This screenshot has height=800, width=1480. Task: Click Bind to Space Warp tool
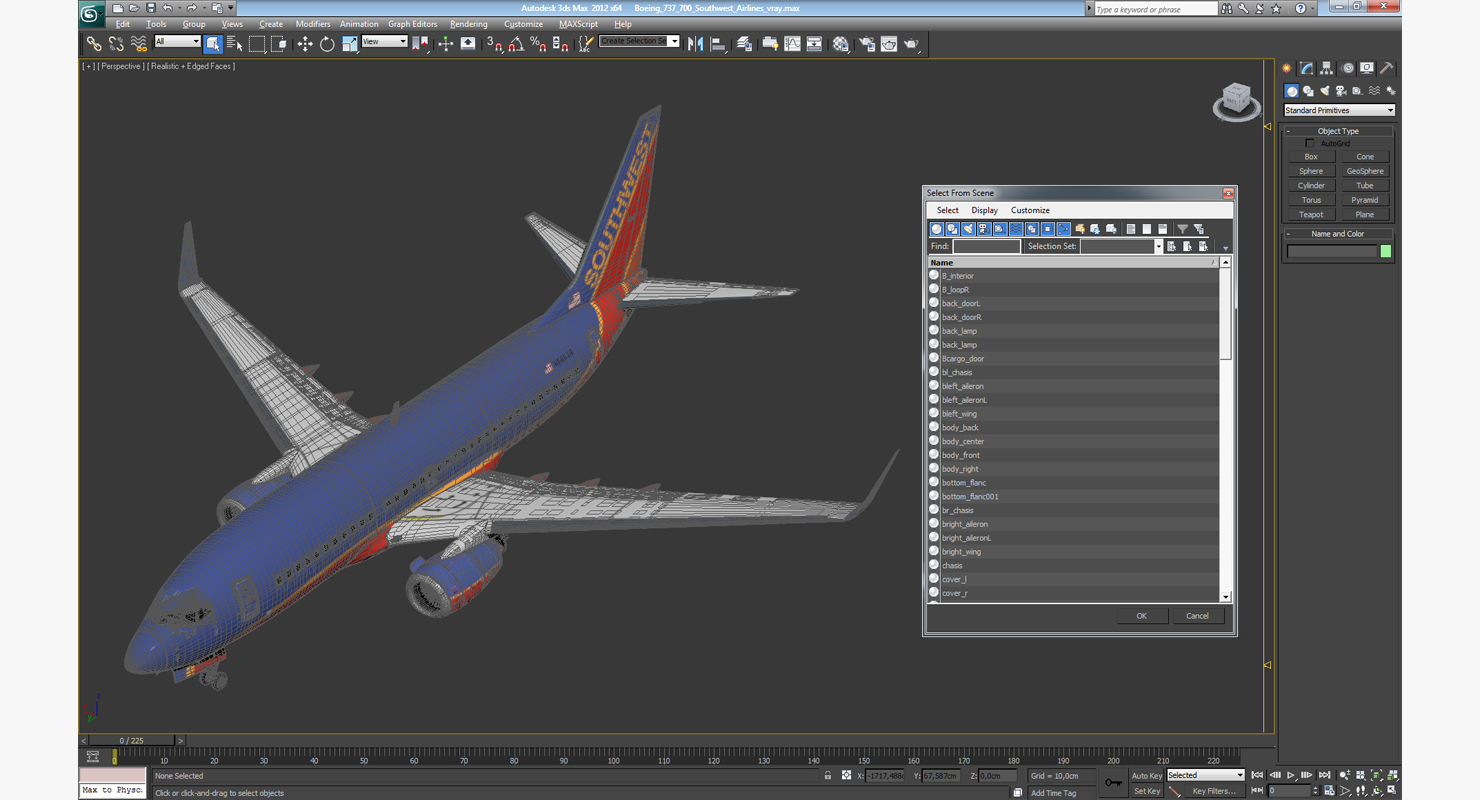coord(138,44)
